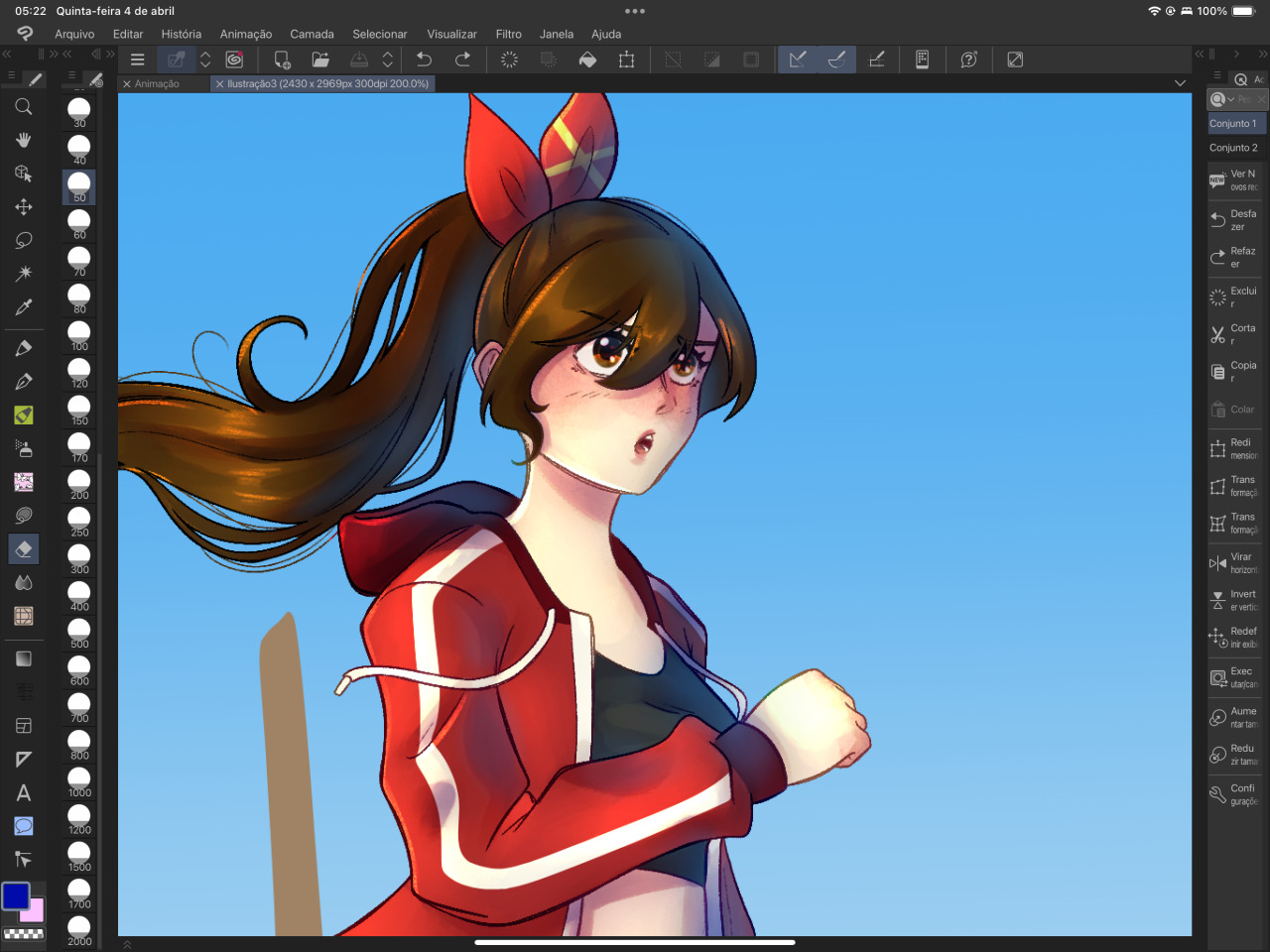Viewport: 1270px width, 952px height.
Task: Open smartphone connection icon
Action: pyautogui.click(x=922, y=59)
